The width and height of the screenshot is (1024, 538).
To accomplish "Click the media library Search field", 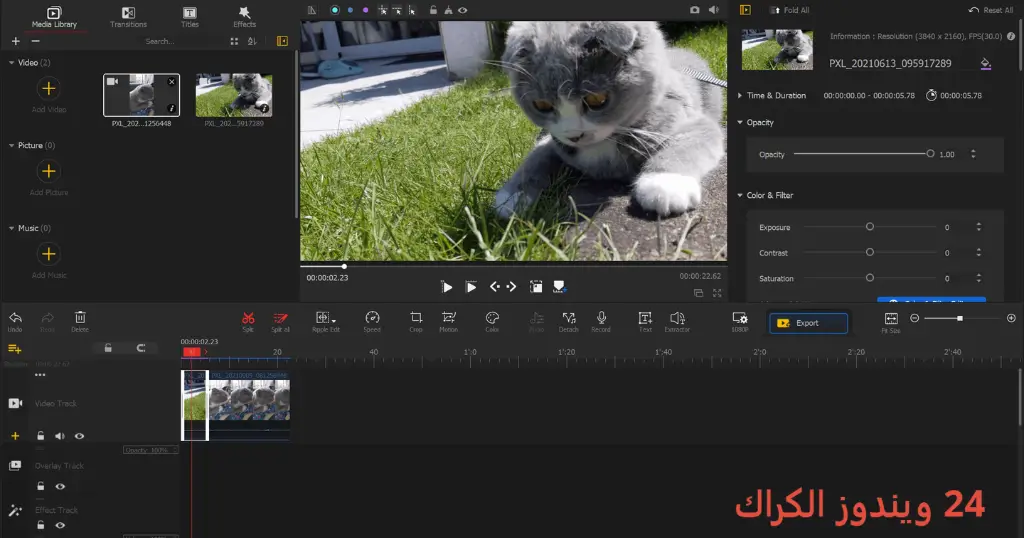I will click(160, 41).
